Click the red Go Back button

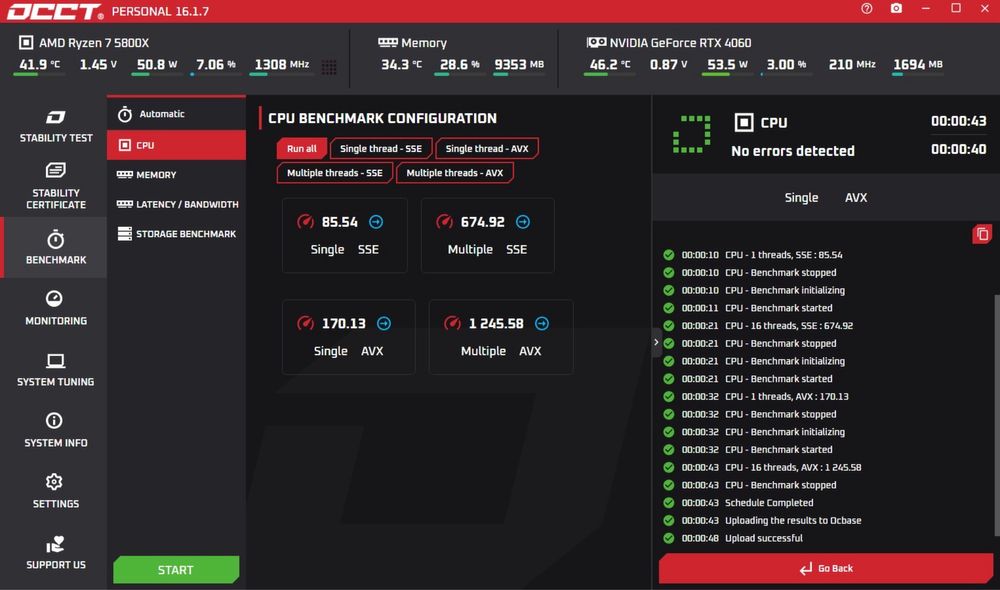826,568
